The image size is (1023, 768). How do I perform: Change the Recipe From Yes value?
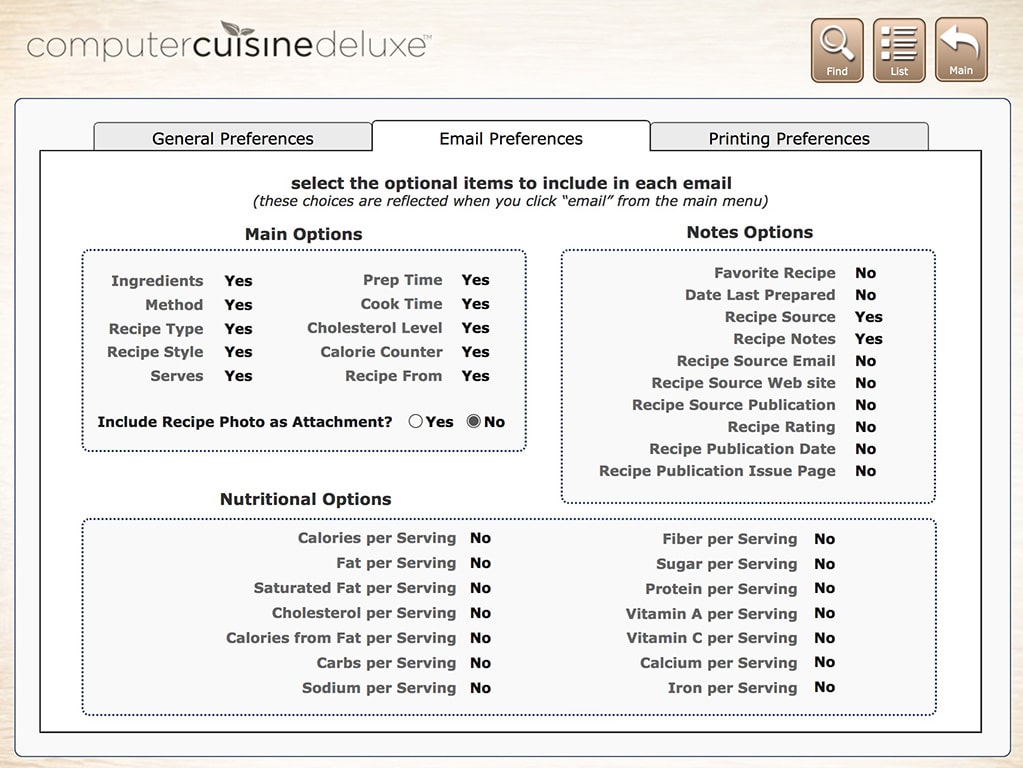click(475, 376)
